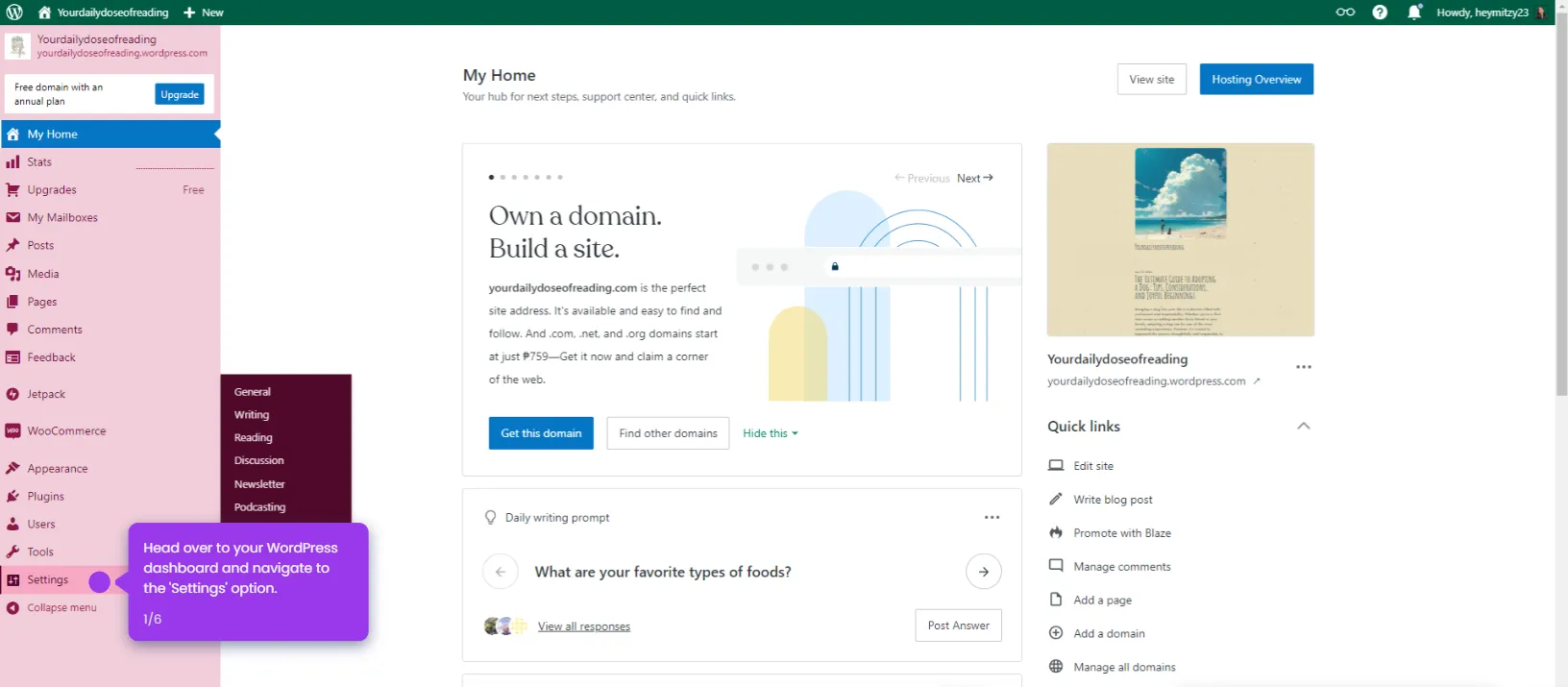Open the View all responses link
Screen dimensions: 1568x687
[x=584, y=626]
